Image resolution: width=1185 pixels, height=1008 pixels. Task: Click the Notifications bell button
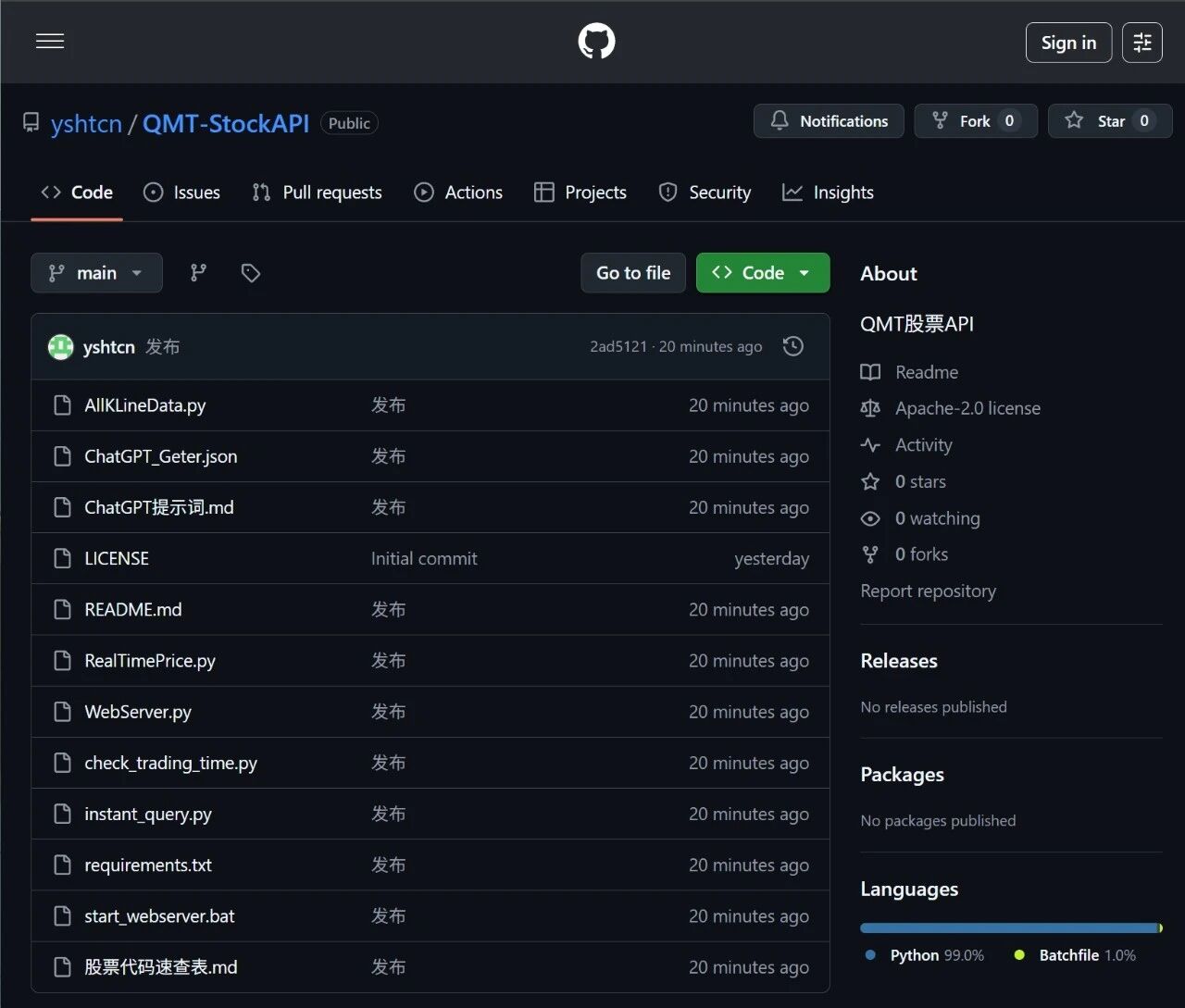pyautogui.click(x=829, y=121)
